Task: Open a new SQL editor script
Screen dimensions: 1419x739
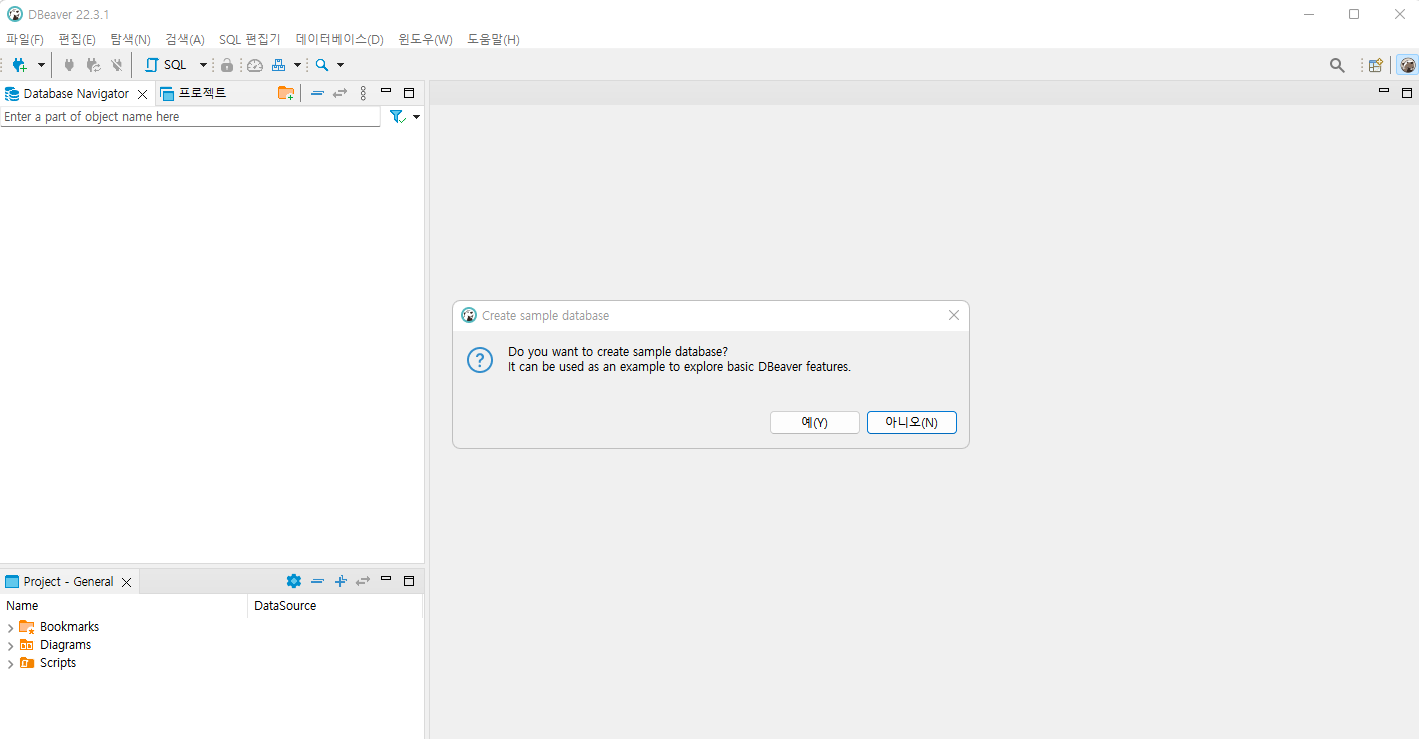Action: (167, 65)
